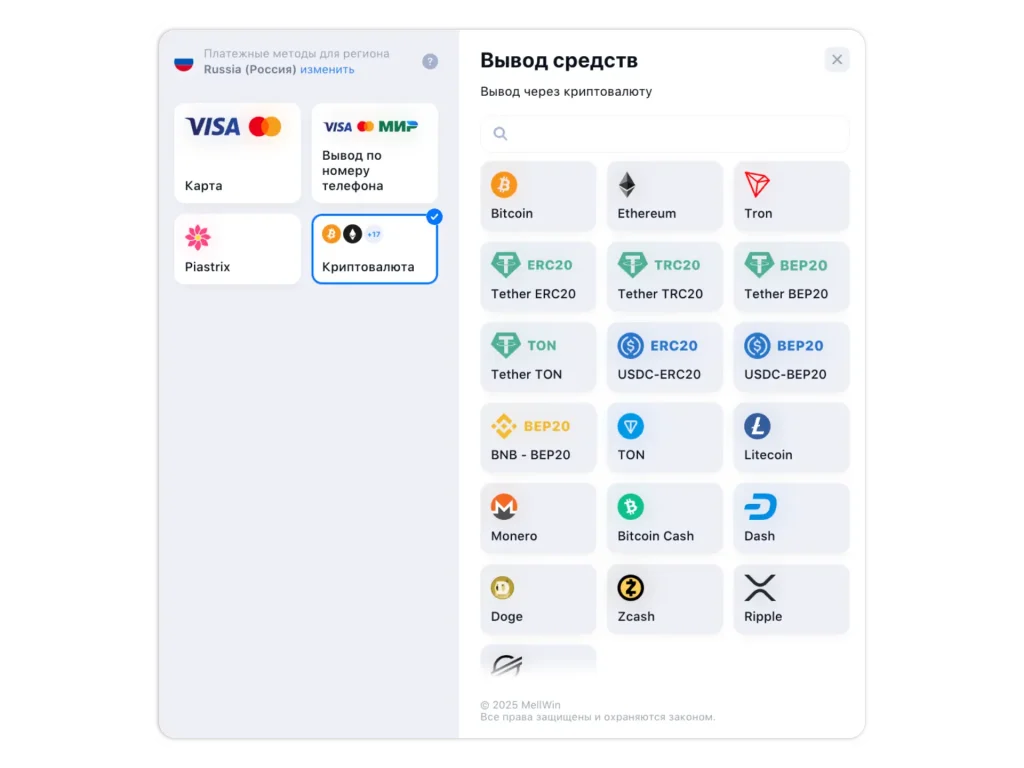Screen dimensions: 1024x768
Task: Select the Dash cryptocurrency tile
Action: click(x=792, y=519)
